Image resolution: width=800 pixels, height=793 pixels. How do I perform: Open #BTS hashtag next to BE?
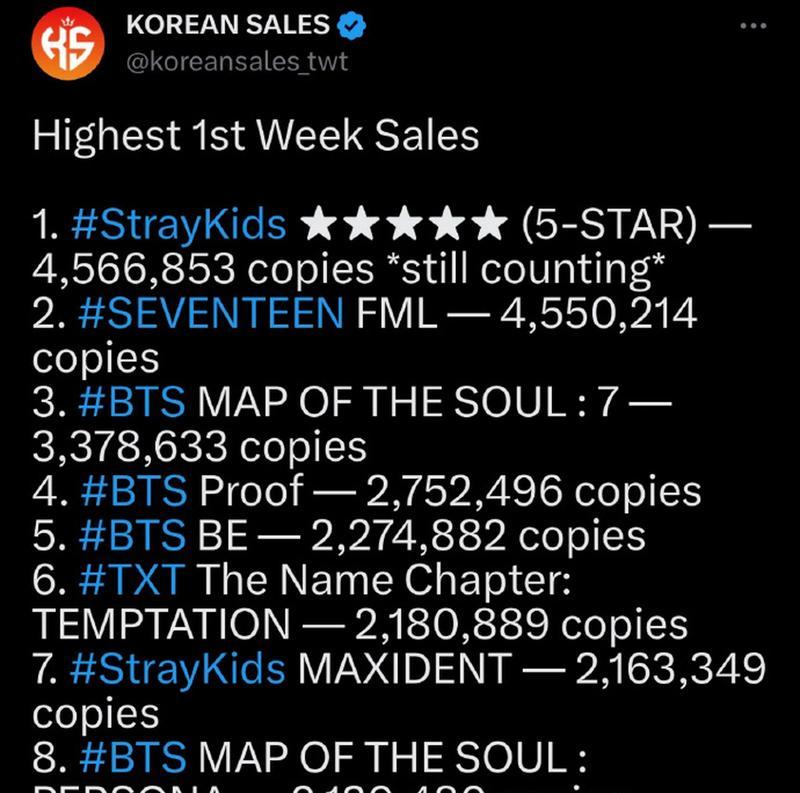point(132,535)
